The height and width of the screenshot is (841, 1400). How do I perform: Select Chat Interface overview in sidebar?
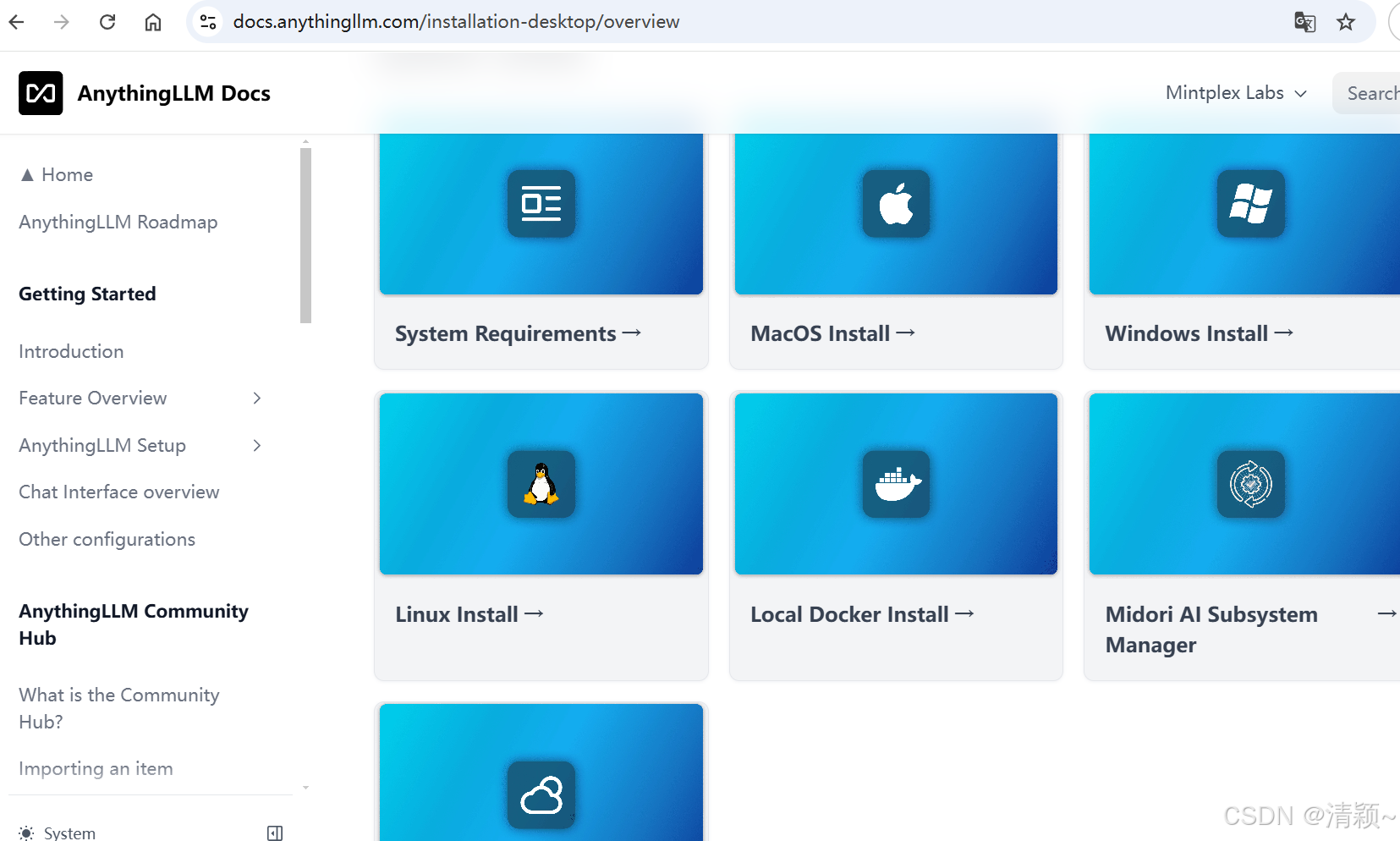coord(119,492)
